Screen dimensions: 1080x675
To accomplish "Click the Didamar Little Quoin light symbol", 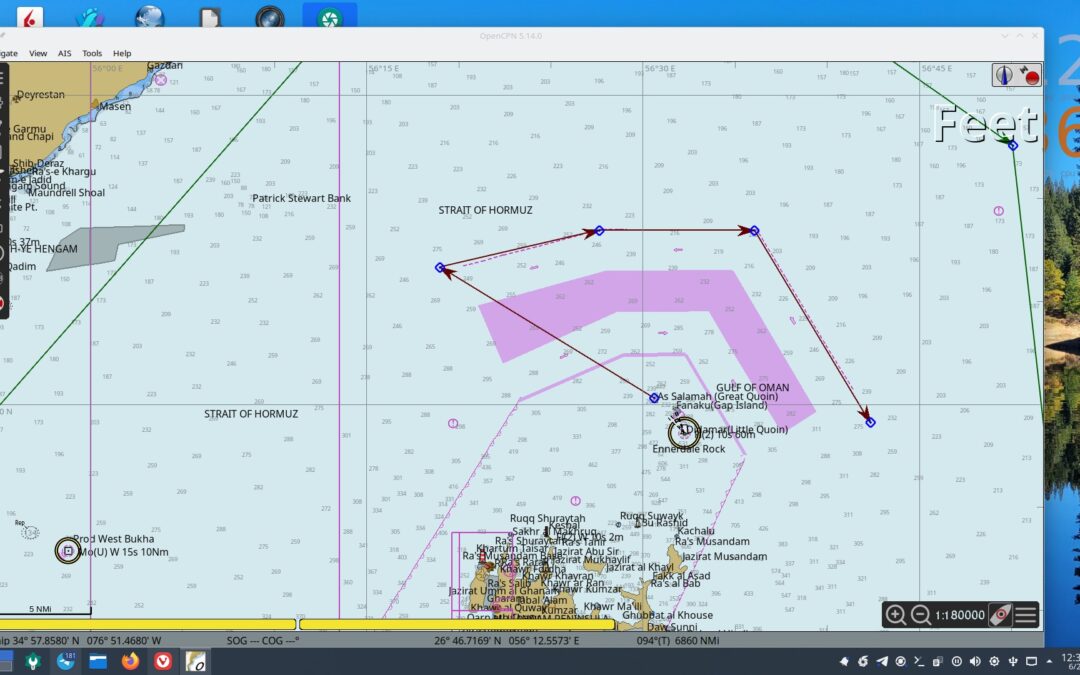I will pos(684,433).
